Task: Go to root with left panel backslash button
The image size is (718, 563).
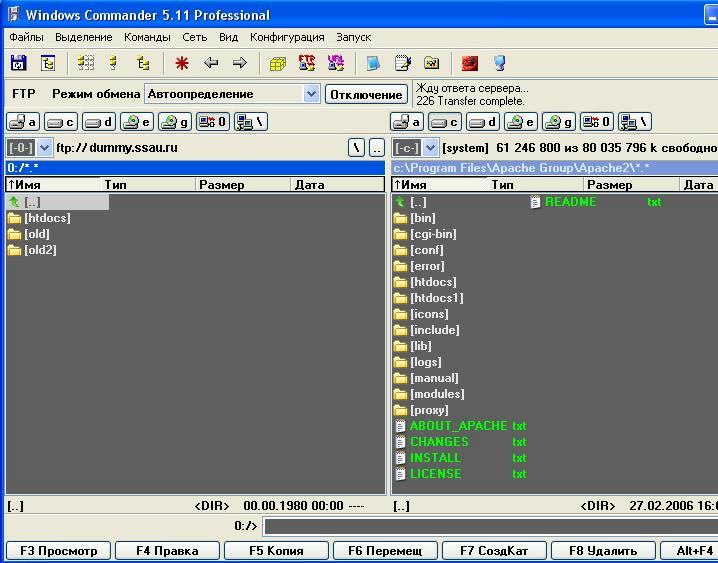Action: (356, 148)
